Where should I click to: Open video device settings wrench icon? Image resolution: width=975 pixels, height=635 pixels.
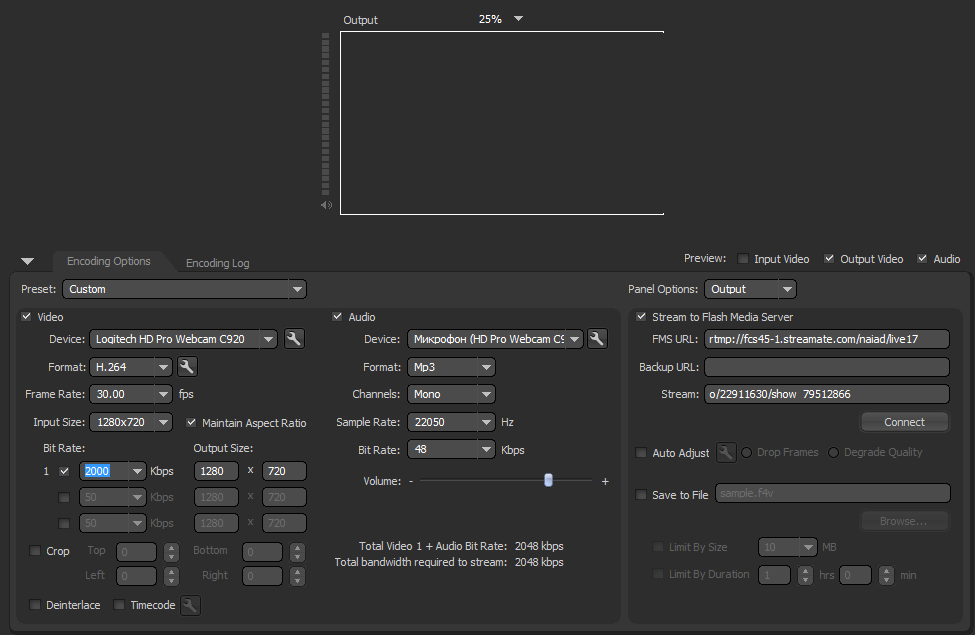coord(294,339)
